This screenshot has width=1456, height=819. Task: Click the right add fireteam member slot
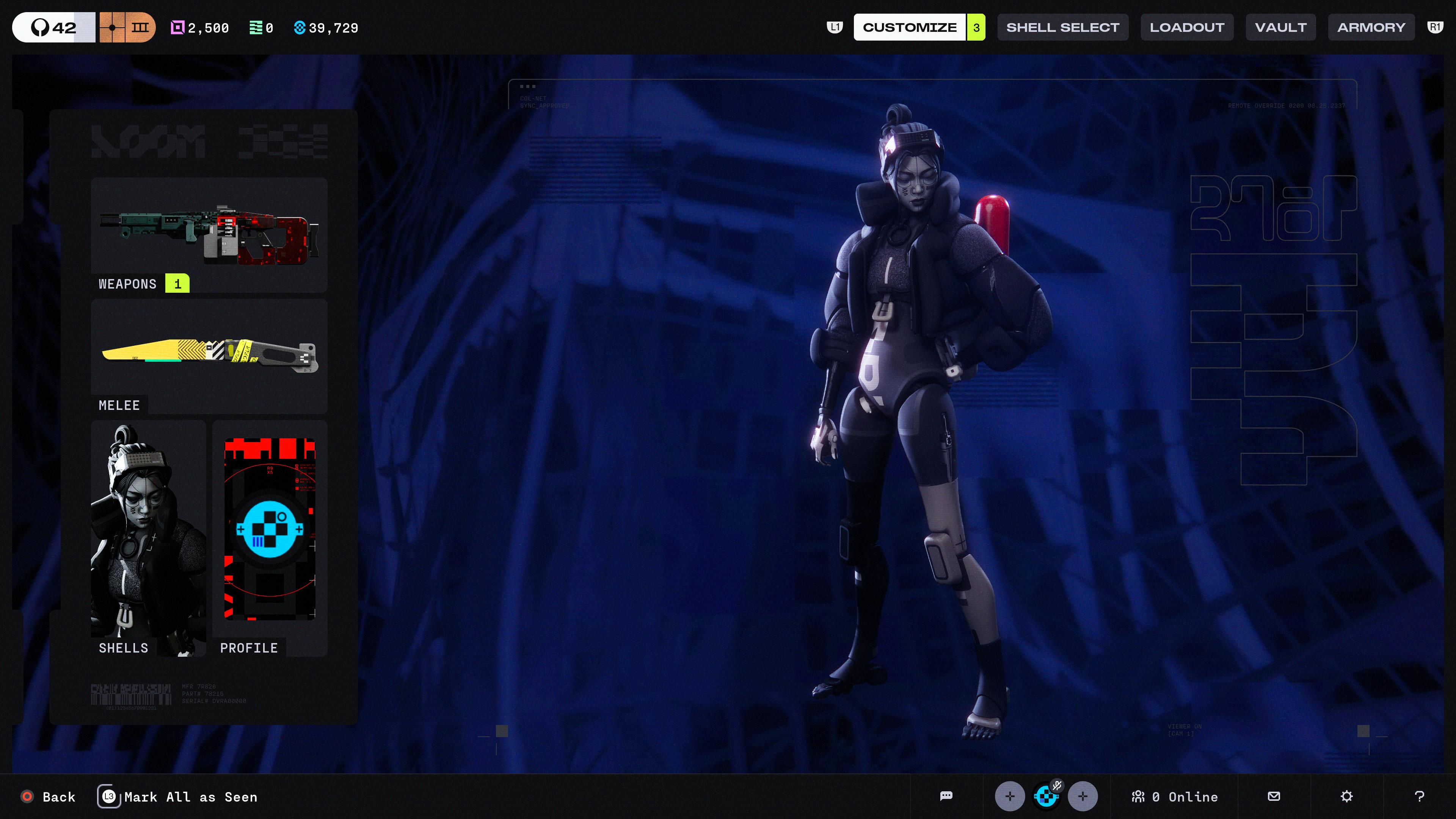point(1083,796)
